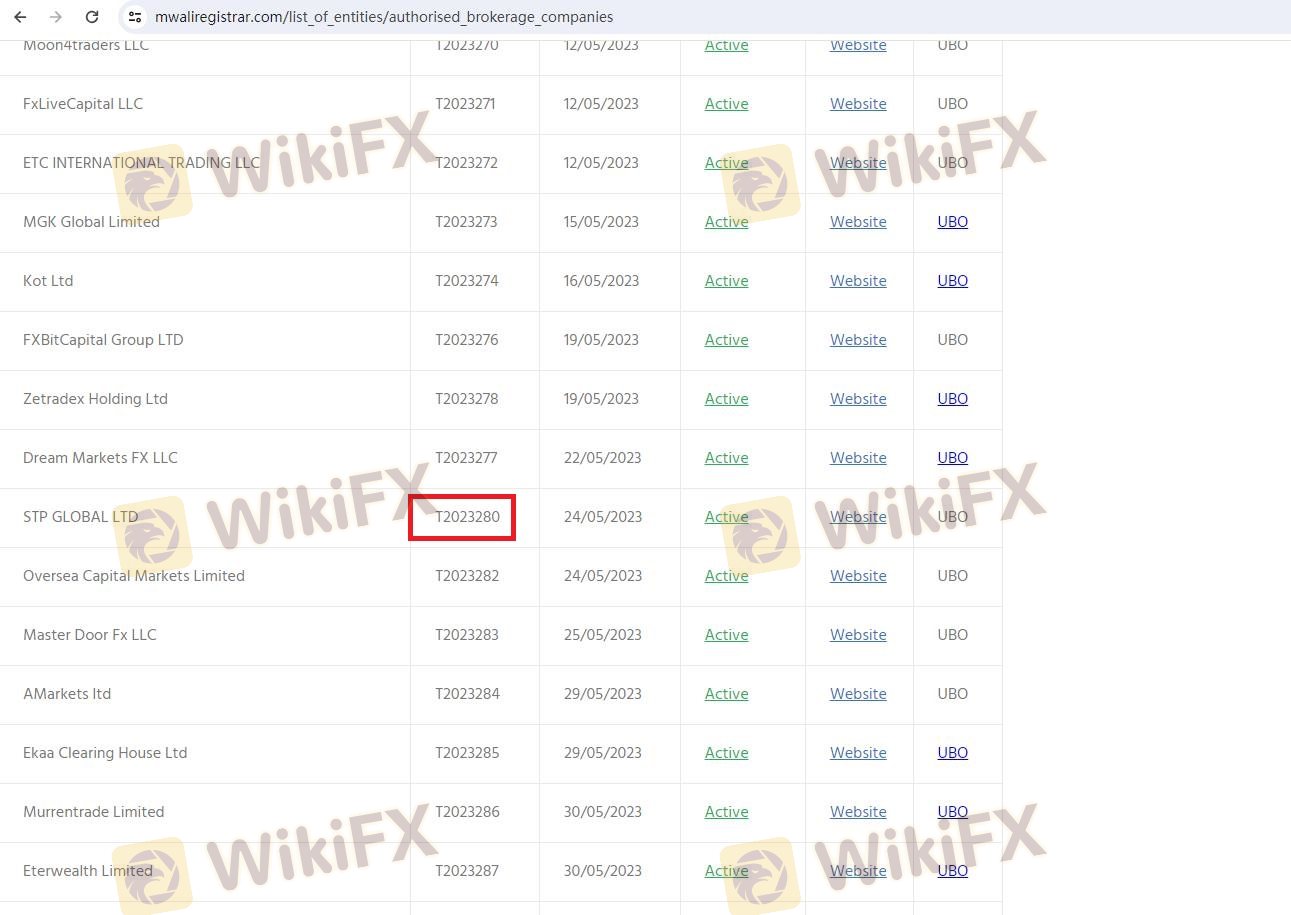The height and width of the screenshot is (915, 1291).
Task: View UBO for Ekaa Clearing House Ltd
Action: [x=953, y=753]
